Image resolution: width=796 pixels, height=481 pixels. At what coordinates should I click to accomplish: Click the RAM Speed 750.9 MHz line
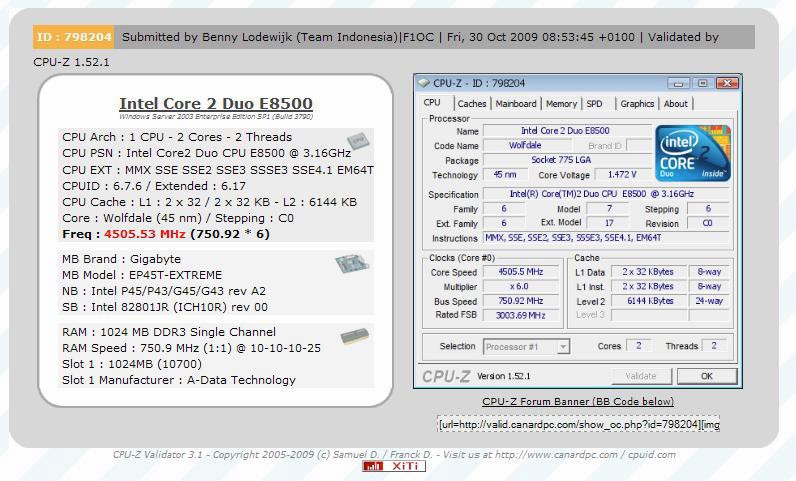[191, 348]
